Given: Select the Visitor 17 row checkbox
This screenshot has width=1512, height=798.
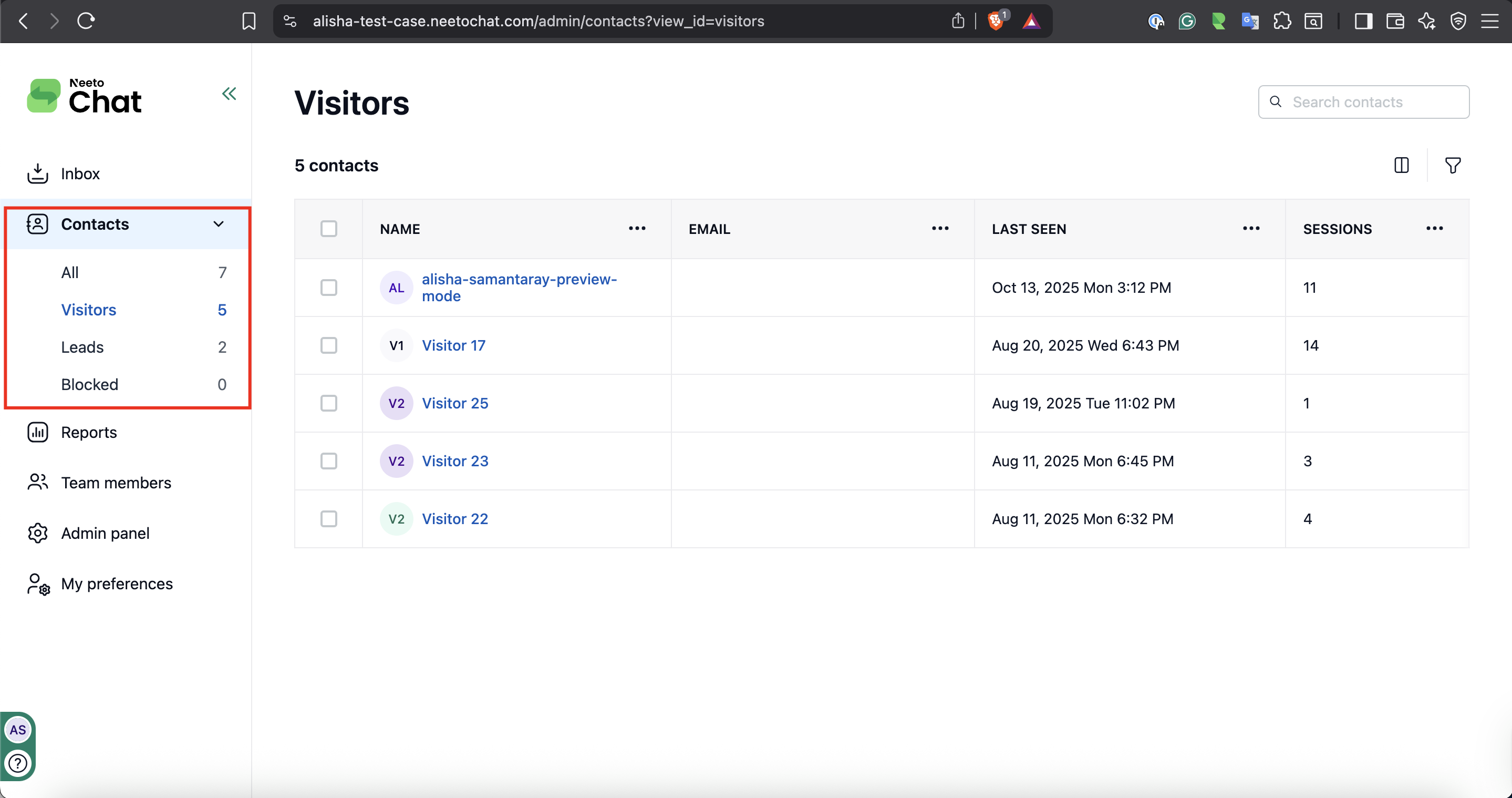Looking at the screenshot, I should point(329,345).
